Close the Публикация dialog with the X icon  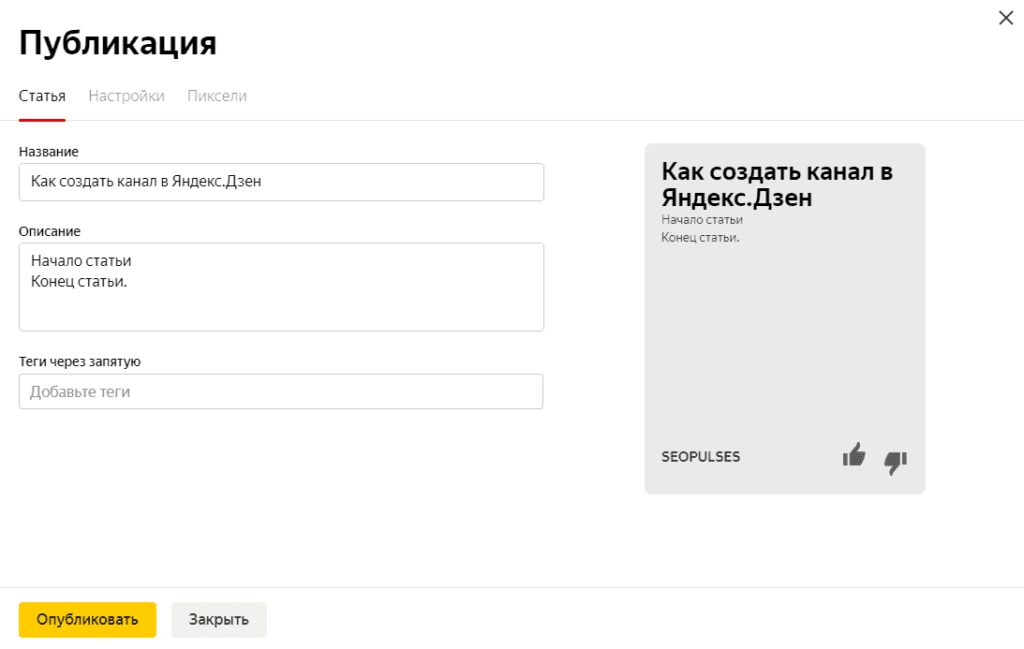[1006, 17]
